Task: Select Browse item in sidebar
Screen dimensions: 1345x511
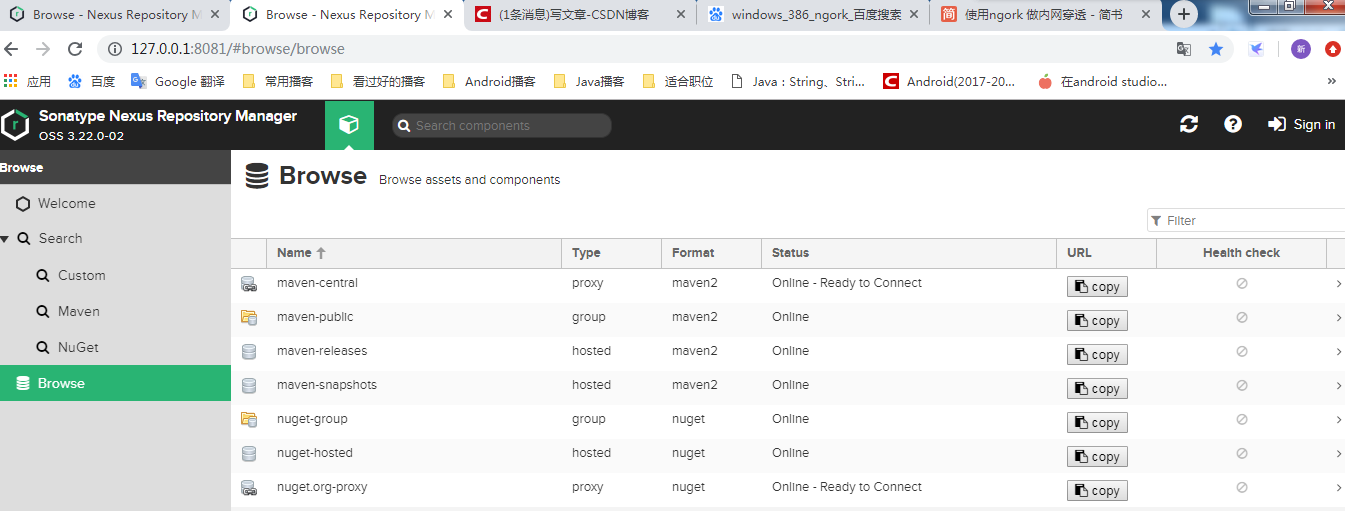Action: click(x=115, y=383)
